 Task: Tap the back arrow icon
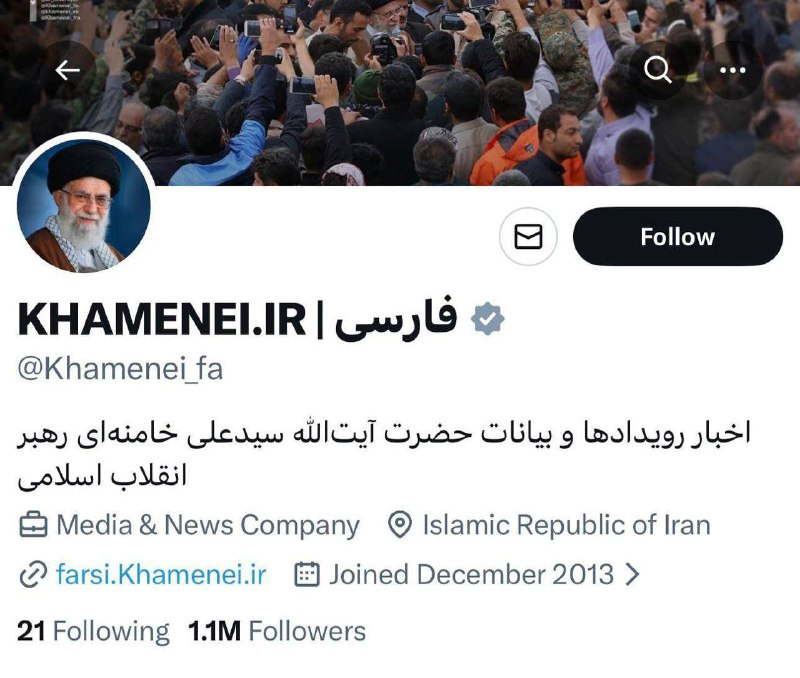67,70
